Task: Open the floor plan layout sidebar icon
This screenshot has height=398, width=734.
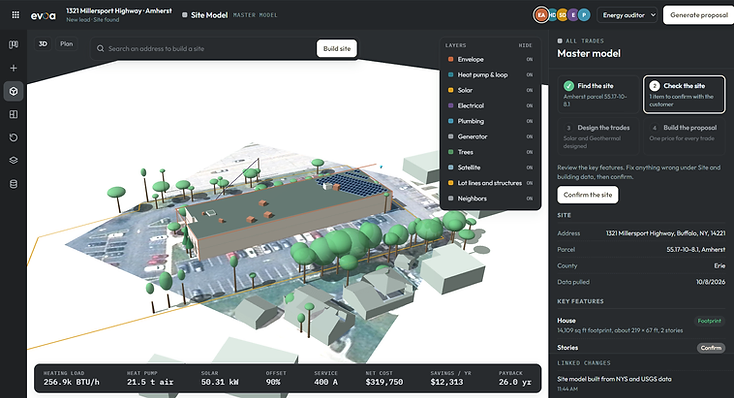Action: point(14,114)
